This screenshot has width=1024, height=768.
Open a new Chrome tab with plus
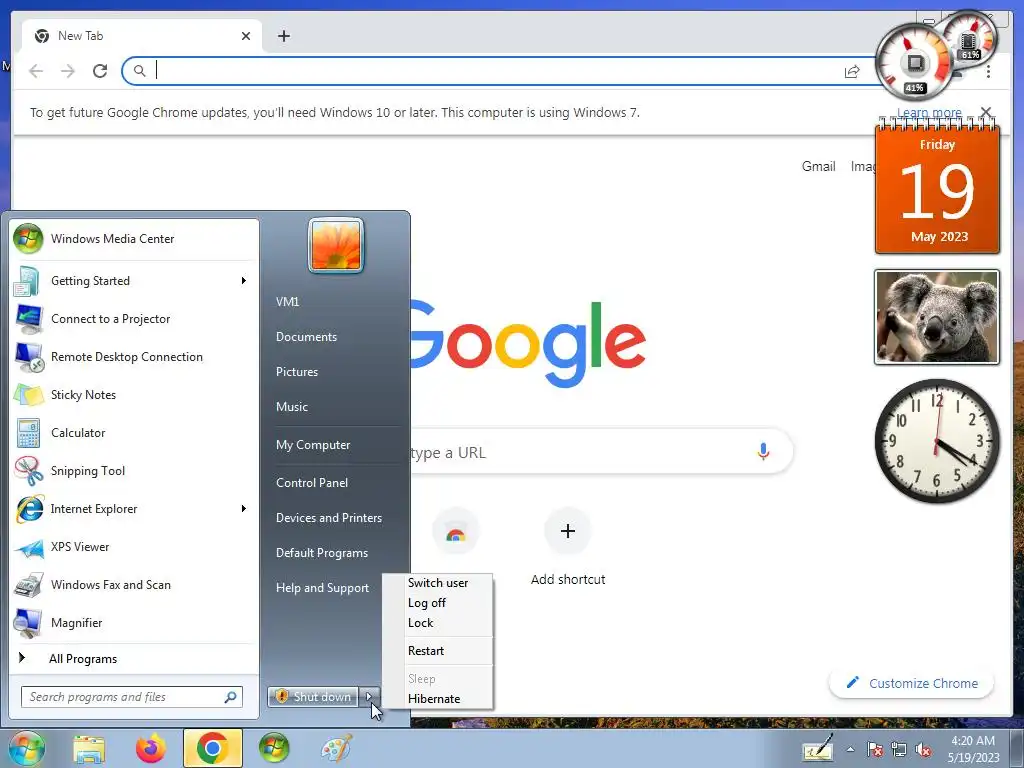click(x=283, y=36)
